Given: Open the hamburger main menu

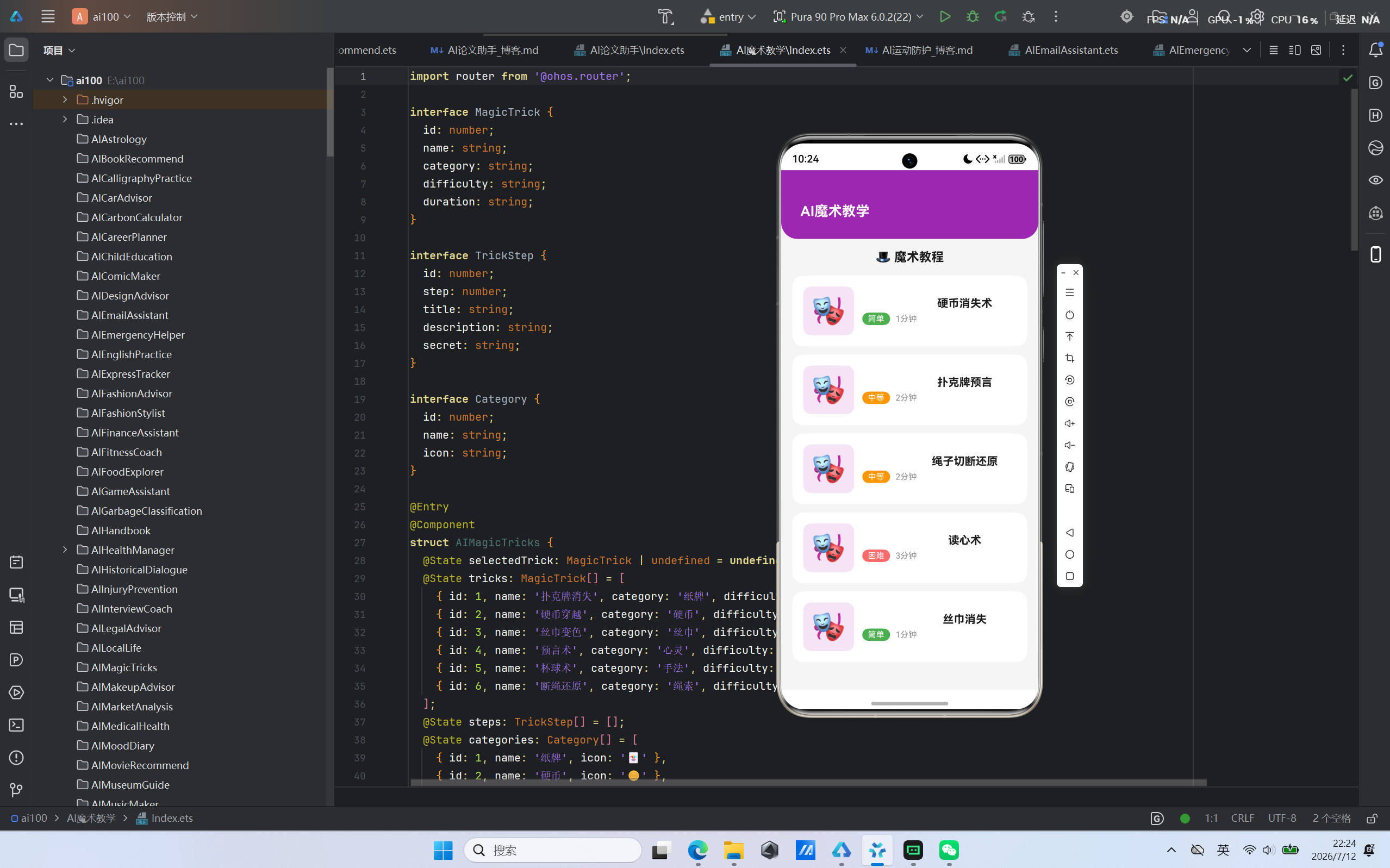Looking at the screenshot, I should (x=48, y=17).
